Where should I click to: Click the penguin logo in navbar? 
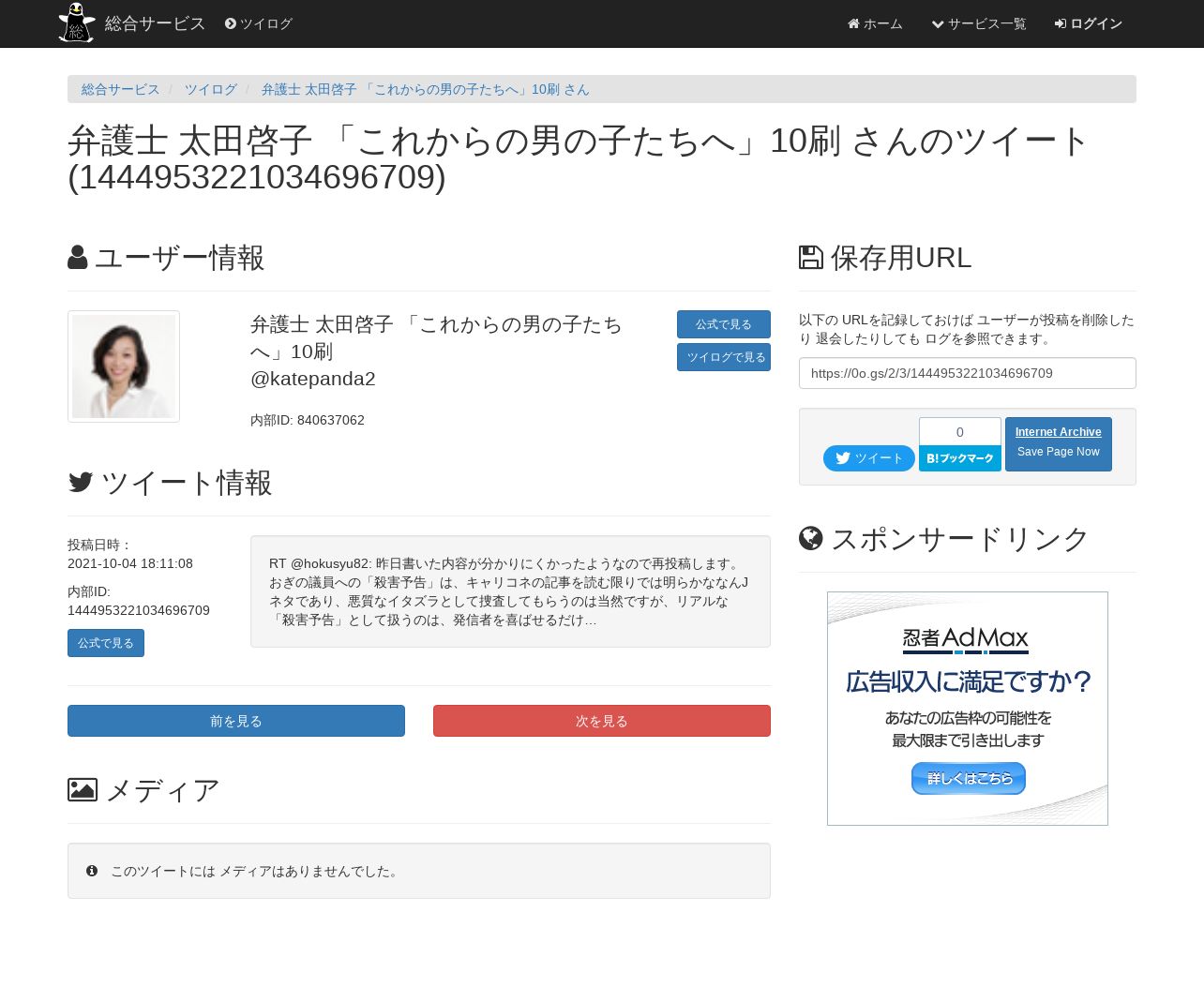(x=76, y=23)
